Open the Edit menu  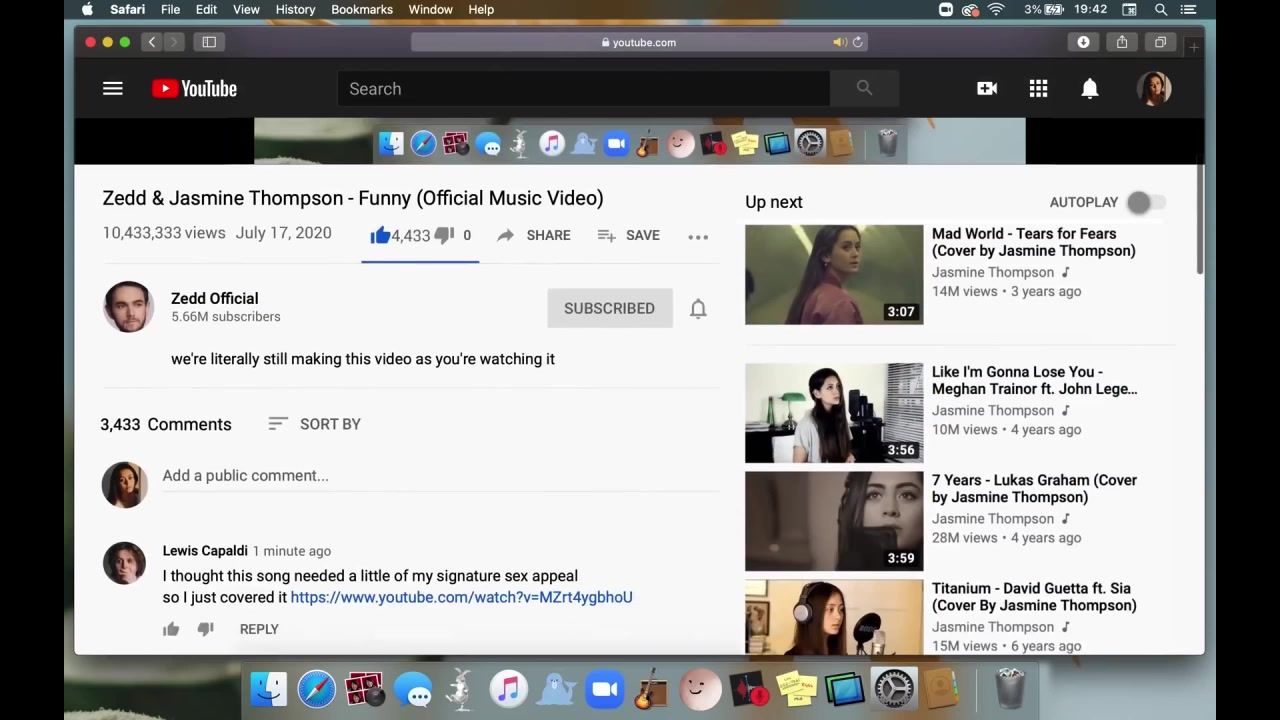(x=206, y=9)
